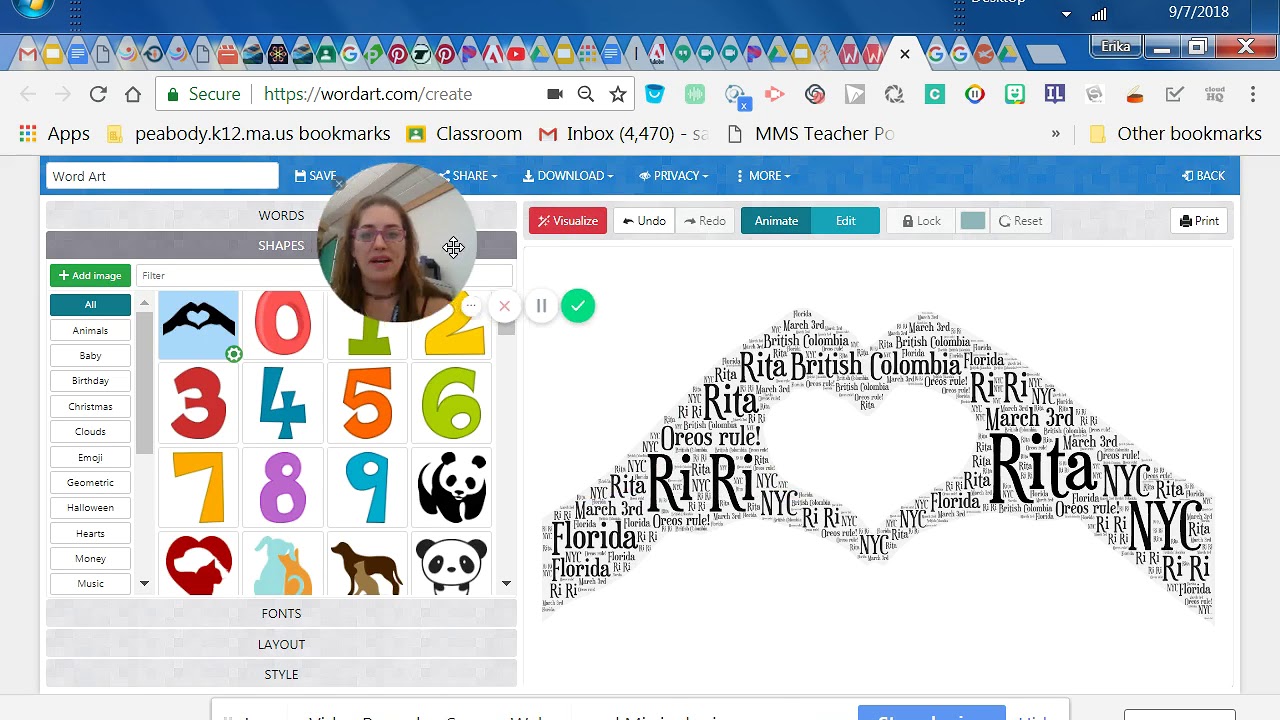Expand the STYLE panel
The height and width of the screenshot is (720, 1280).
click(x=281, y=674)
